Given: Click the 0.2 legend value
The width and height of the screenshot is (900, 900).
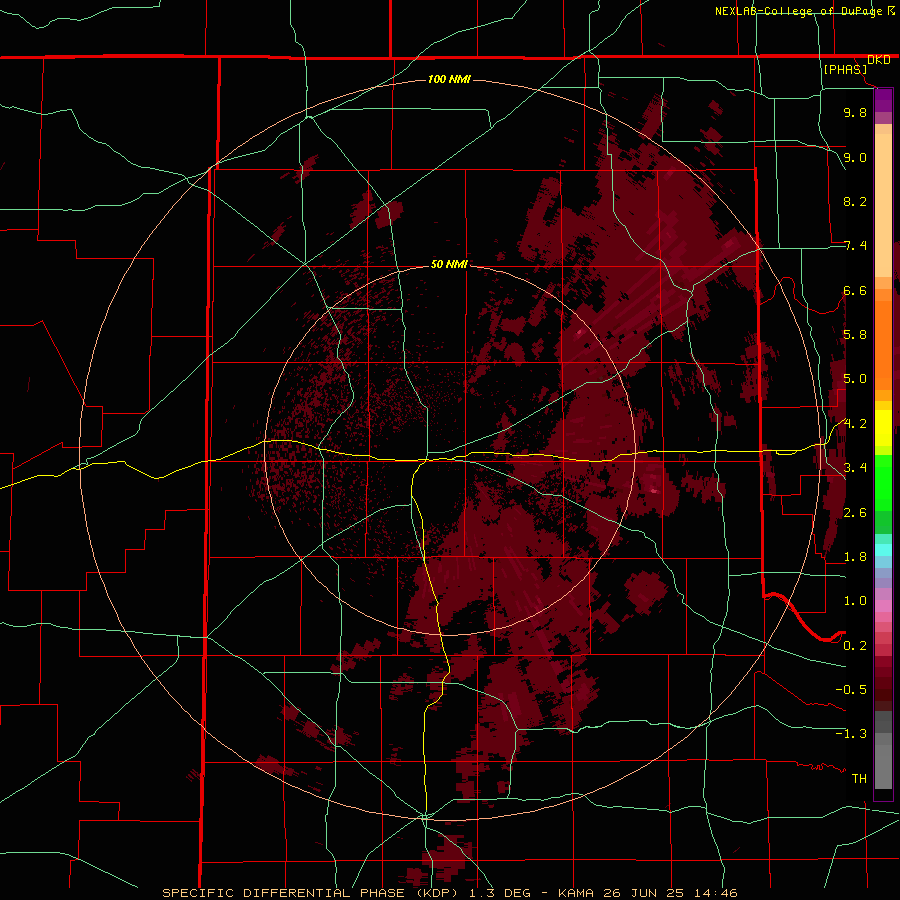Looking at the screenshot, I should tap(855, 646).
